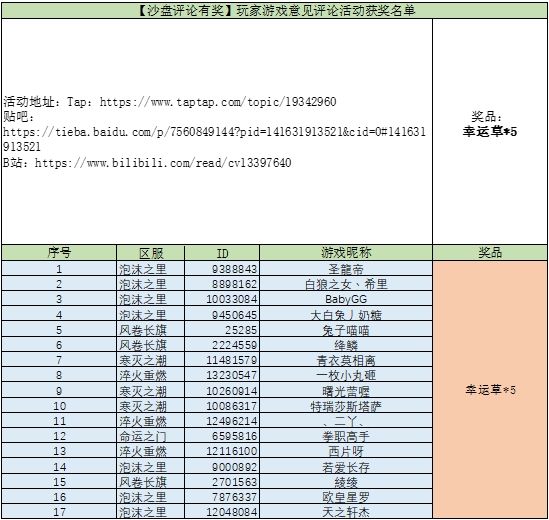
Task: Select nickname cell 西片呀
Action: 346,451
